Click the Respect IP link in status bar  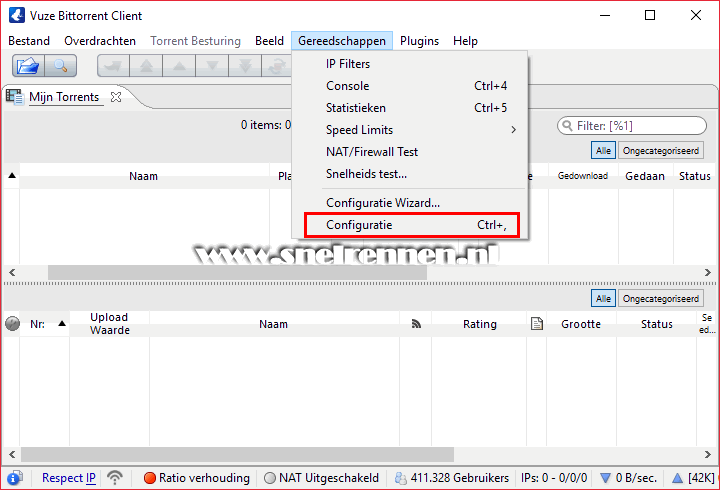point(69,478)
